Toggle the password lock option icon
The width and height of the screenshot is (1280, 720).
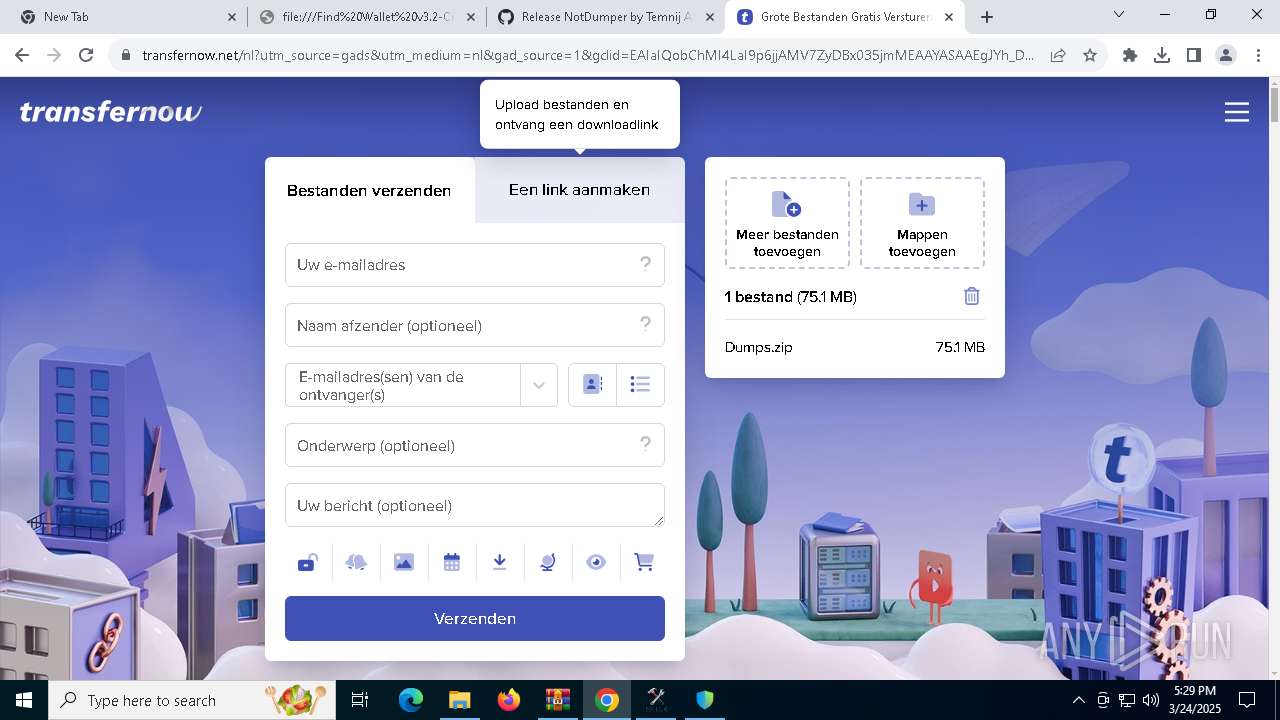coord(308,562)
